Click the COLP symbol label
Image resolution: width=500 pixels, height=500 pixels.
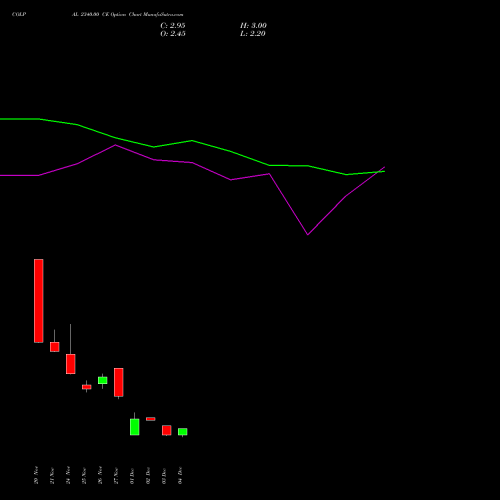pyautogui.click(x=19, y=15)
